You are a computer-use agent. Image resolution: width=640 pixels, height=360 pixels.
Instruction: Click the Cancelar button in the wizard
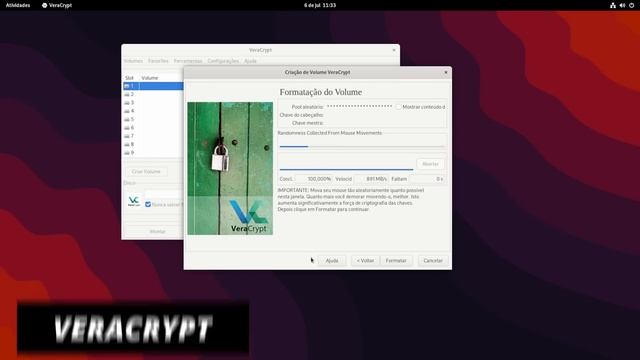coord(433,260)
